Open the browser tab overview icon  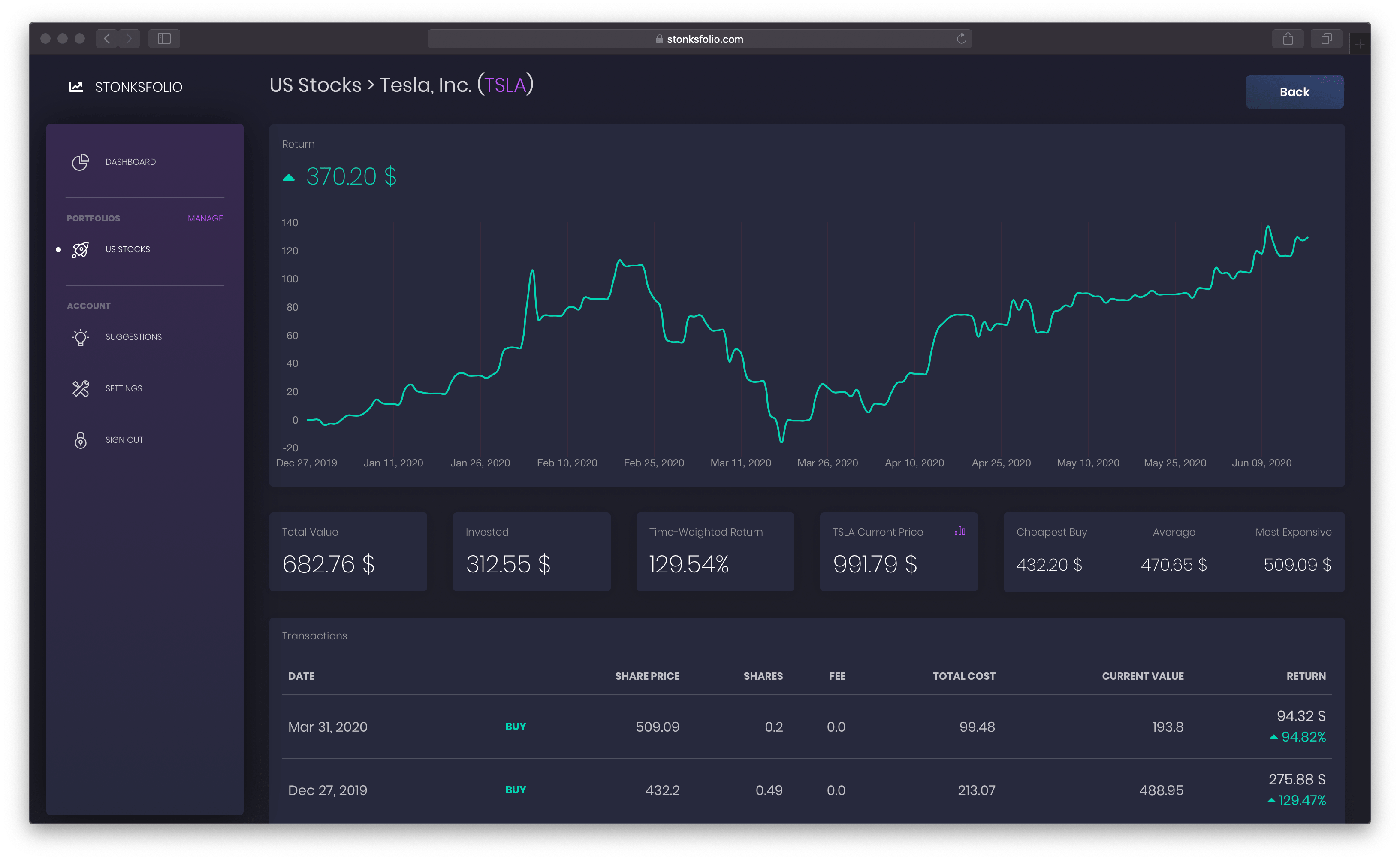tap(1326, 39)
